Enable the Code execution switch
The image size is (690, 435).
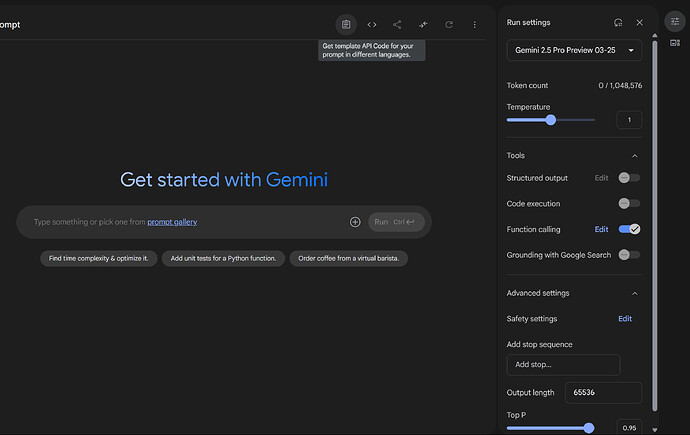pyautogui.click(x=629, y=203)
